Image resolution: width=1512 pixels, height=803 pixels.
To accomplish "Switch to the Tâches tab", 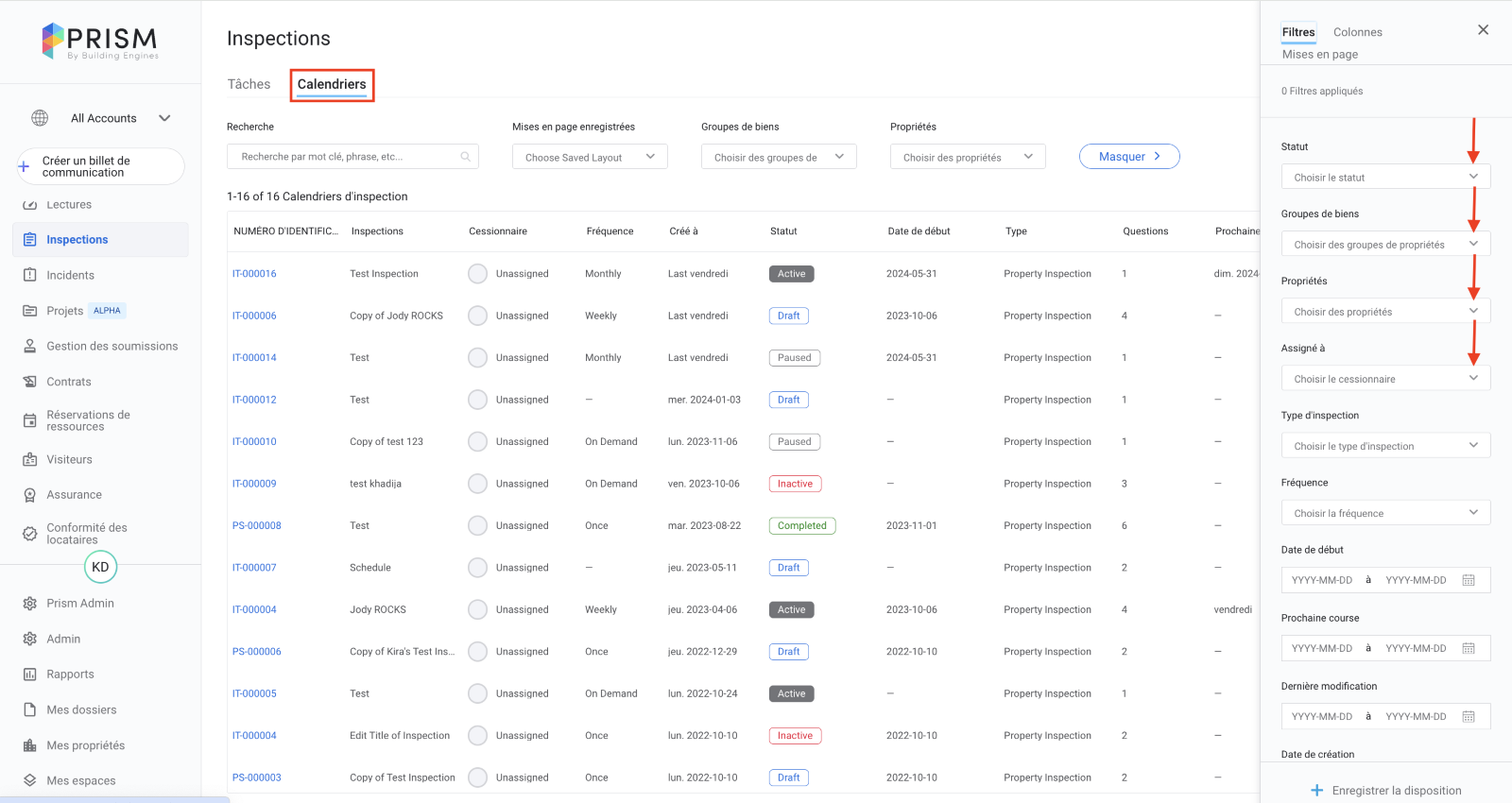I will (249, 84).
